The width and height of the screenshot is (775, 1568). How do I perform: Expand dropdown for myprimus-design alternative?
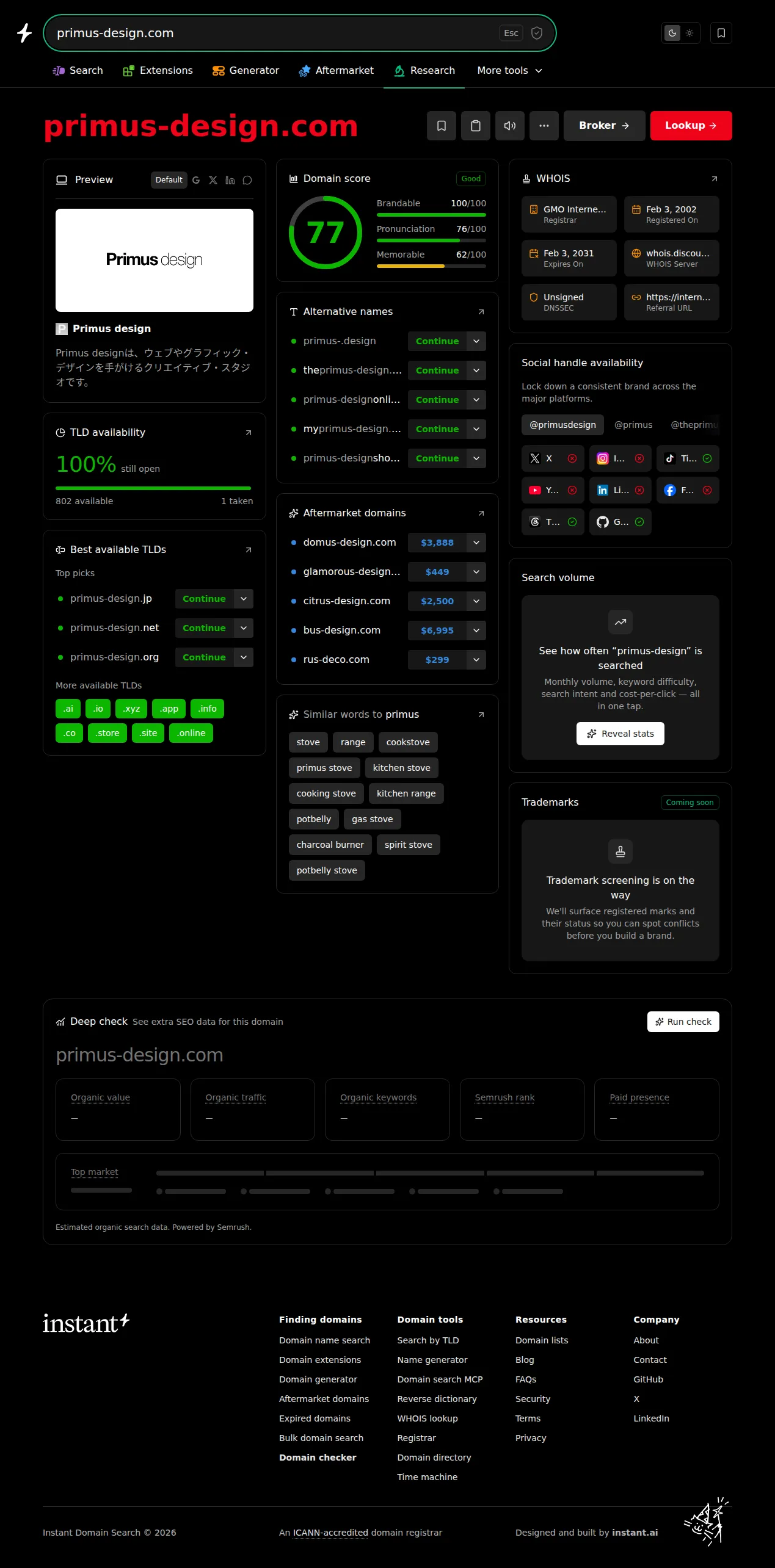pos(476,429)
